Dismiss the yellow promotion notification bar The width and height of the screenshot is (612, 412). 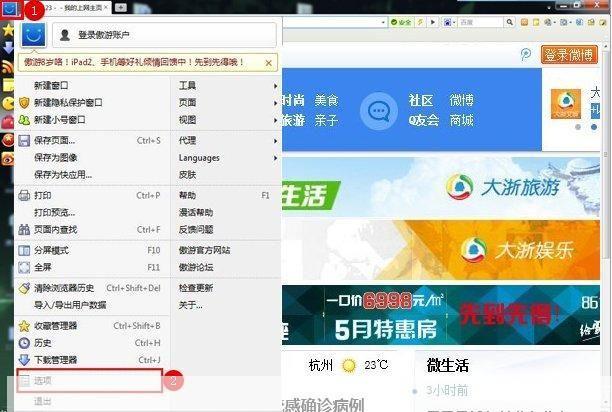(269, 63)
